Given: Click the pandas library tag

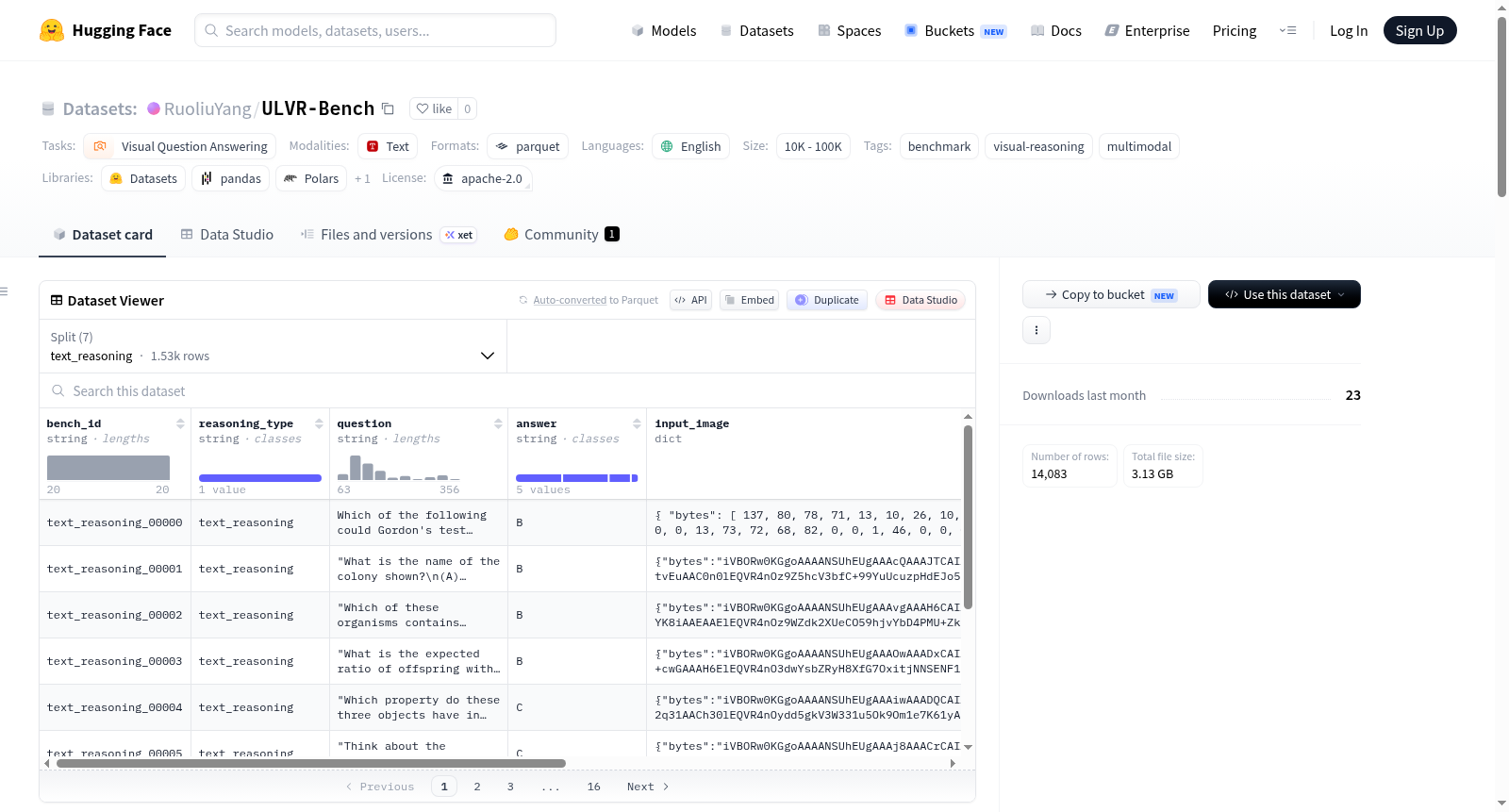Looking at the screenshot, I should point(231,178).
